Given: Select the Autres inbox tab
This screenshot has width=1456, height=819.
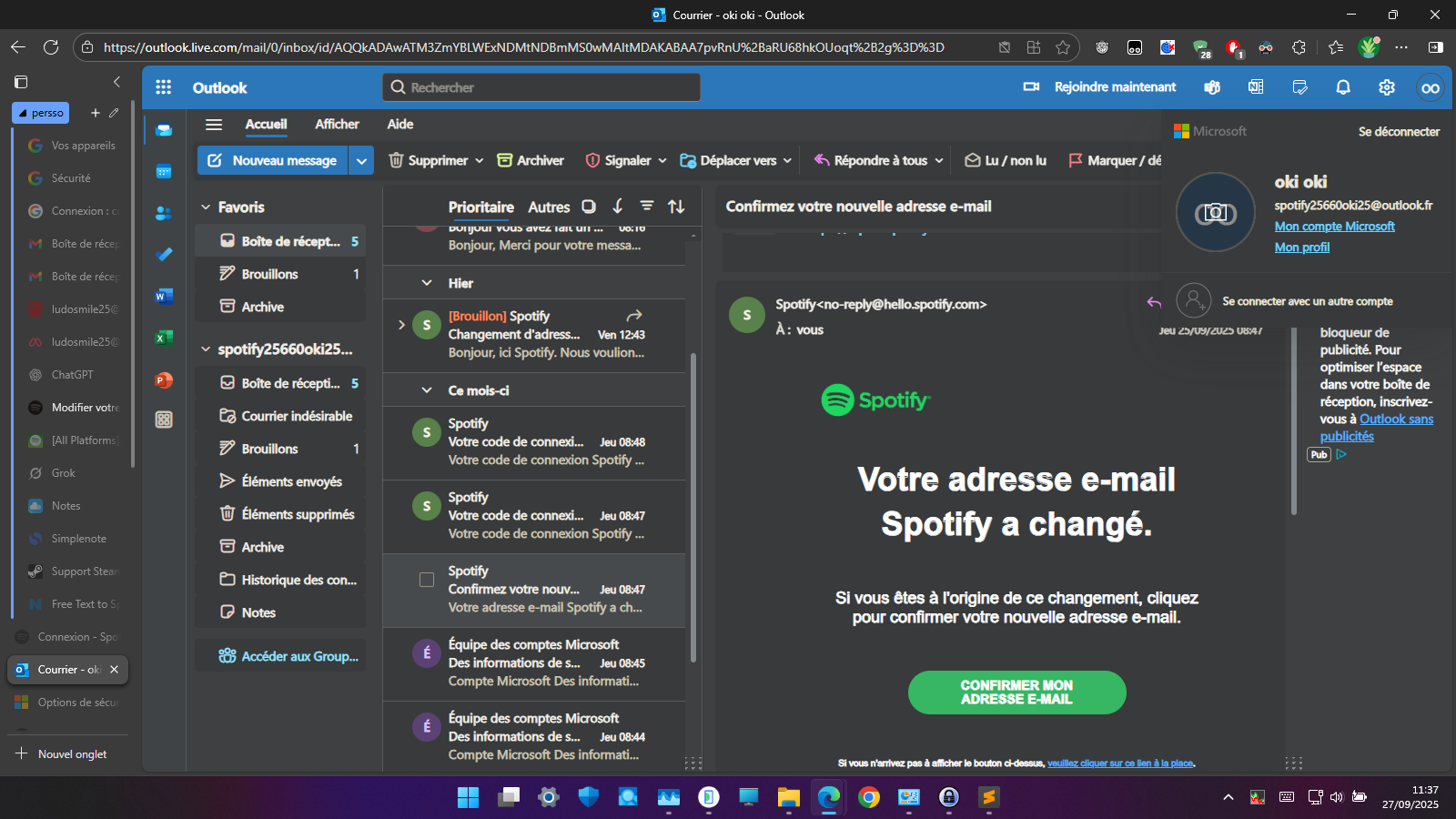Looking at the screenshot, I should [549, 207].
